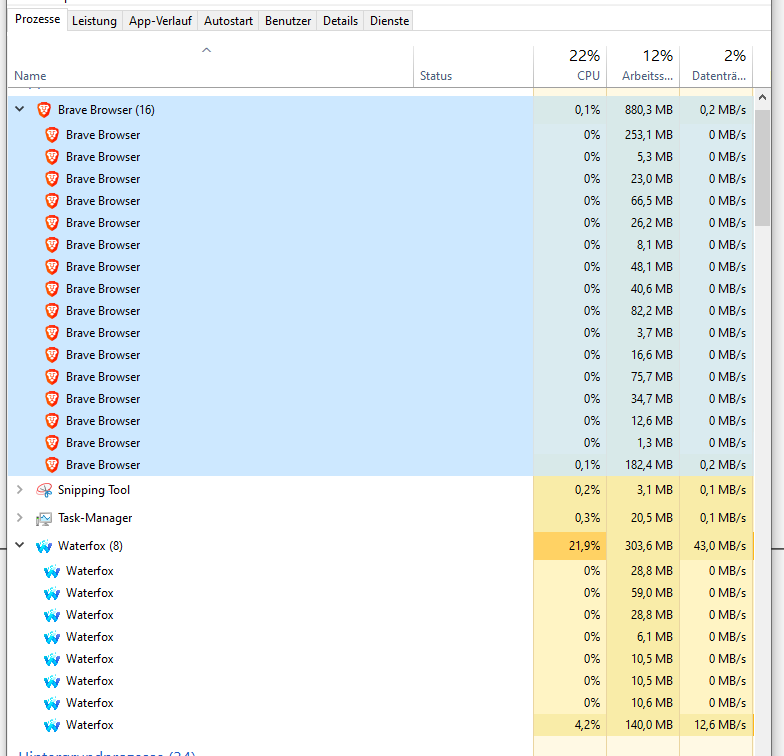Click the sort arrow above Name column

tap(206, 50)
